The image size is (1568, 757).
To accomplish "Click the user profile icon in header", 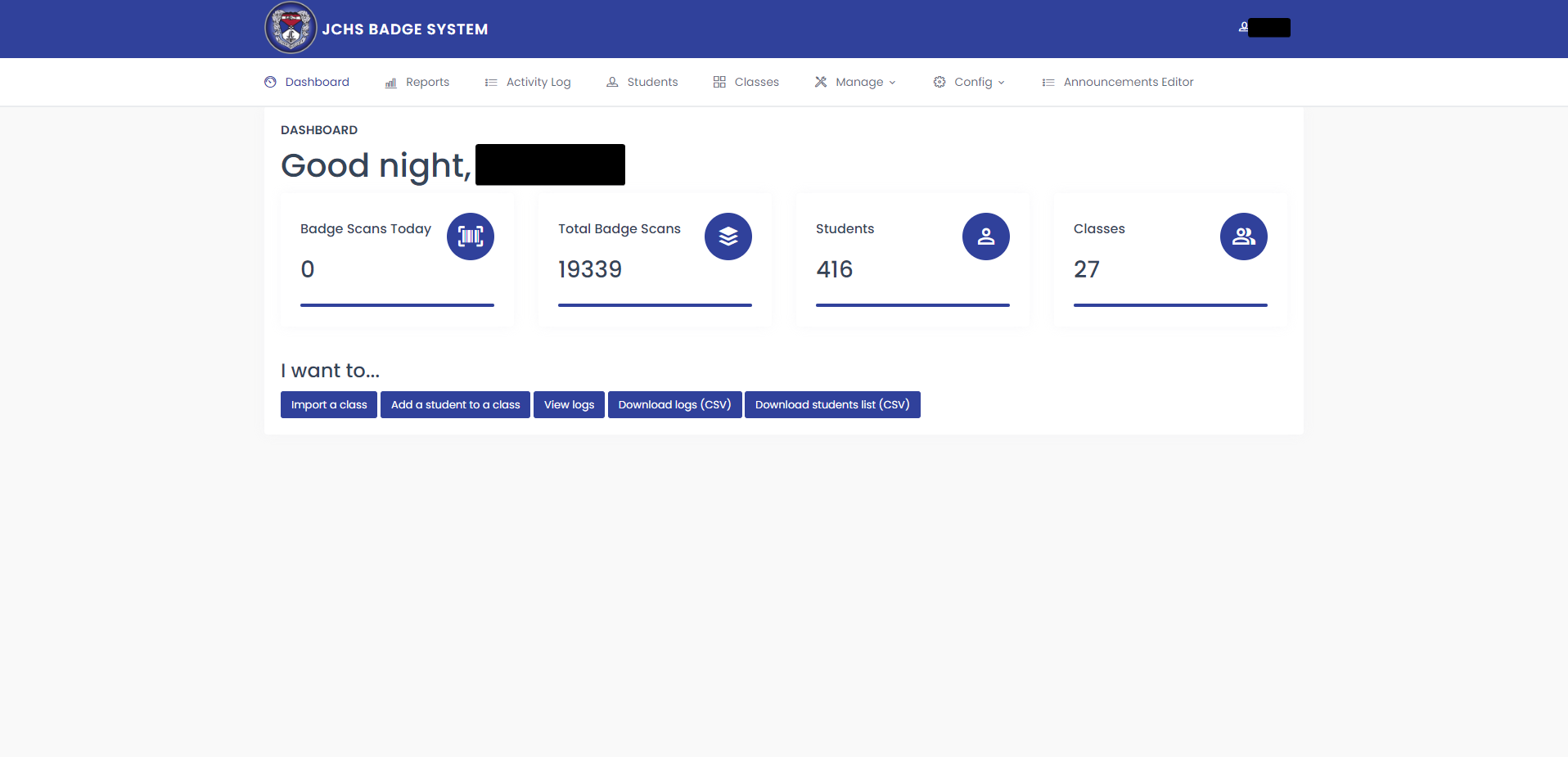I will [1243, 27].
